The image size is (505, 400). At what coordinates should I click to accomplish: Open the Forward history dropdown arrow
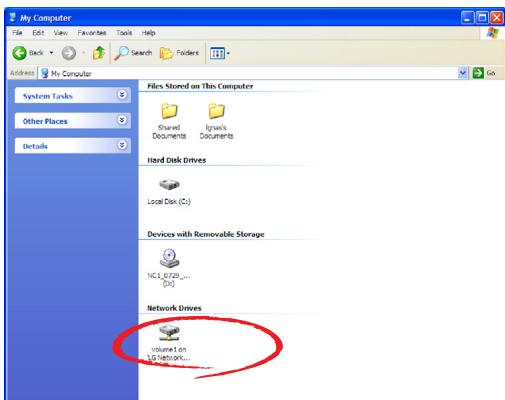point(83,53)
